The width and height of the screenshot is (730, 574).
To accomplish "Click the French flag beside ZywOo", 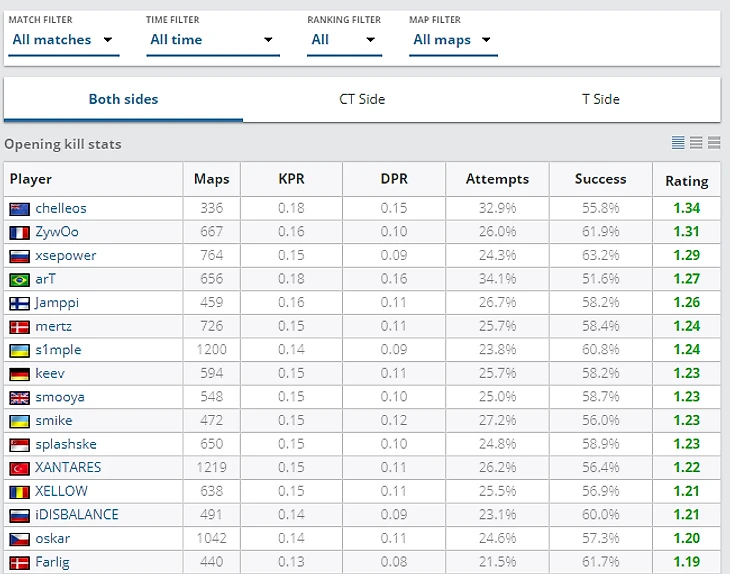I will click(x=19, y=232).
